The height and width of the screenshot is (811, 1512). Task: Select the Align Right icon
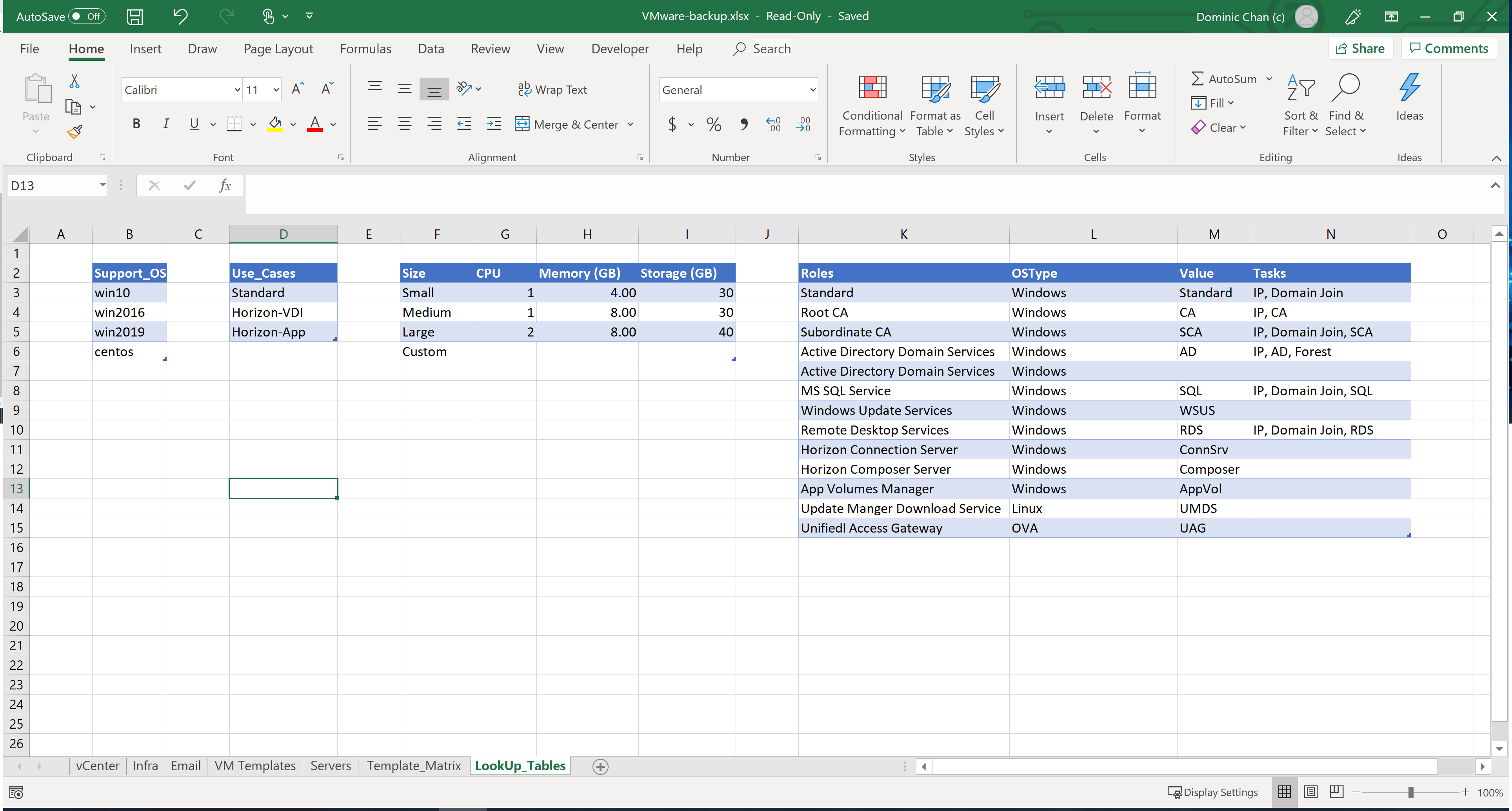[434, 124]
